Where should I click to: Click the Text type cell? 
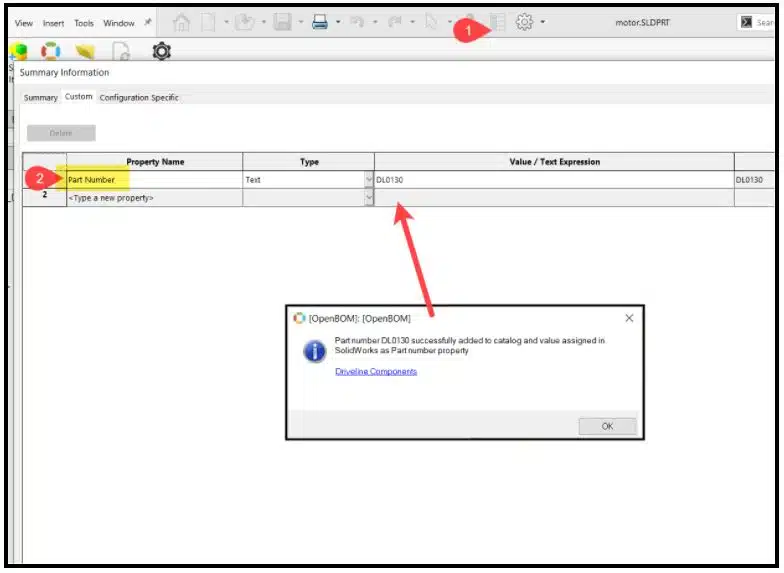click(304, 180)
